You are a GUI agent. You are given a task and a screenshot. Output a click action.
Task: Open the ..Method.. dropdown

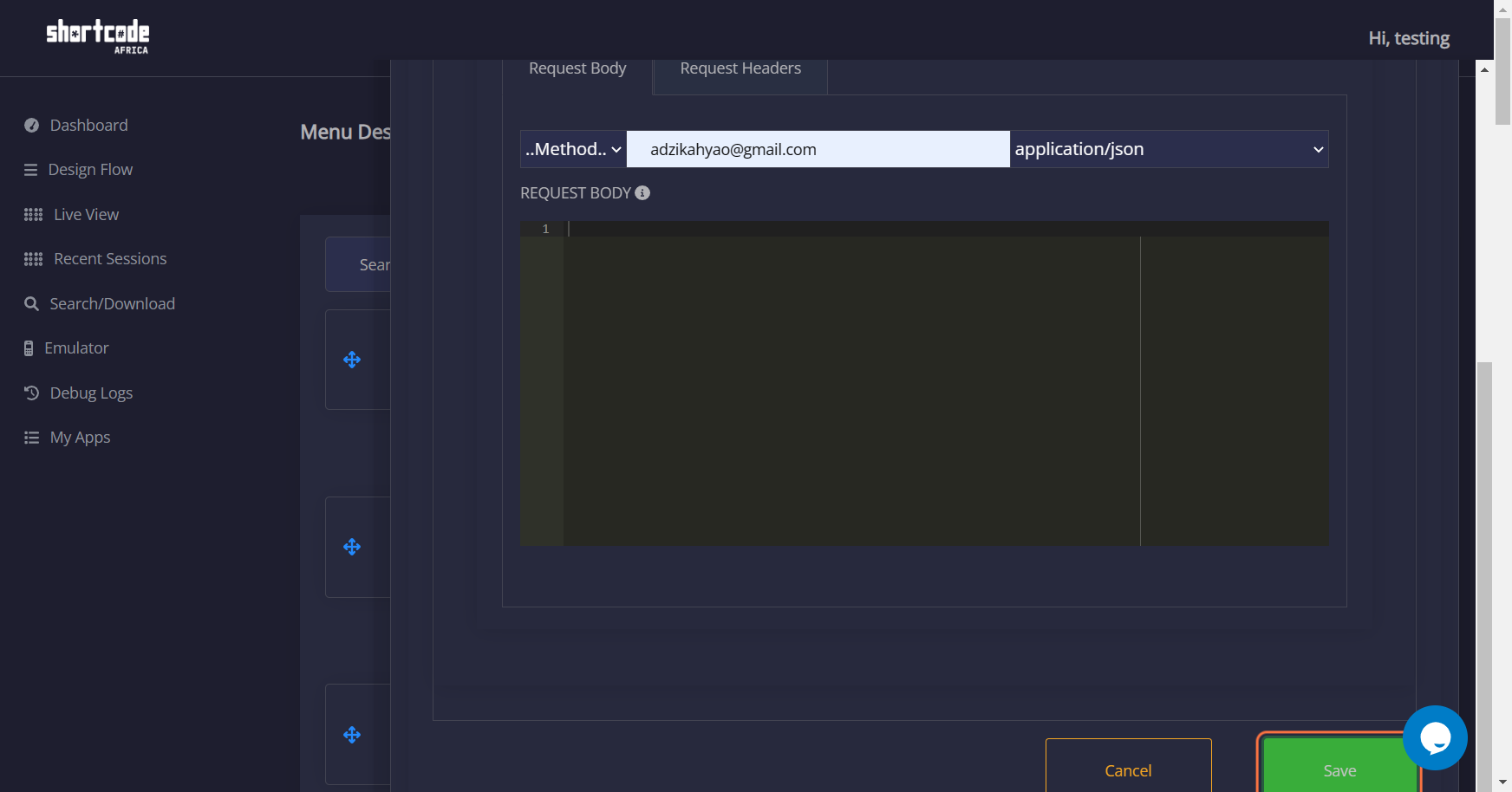pyautogui.click(x=573, y=149)
